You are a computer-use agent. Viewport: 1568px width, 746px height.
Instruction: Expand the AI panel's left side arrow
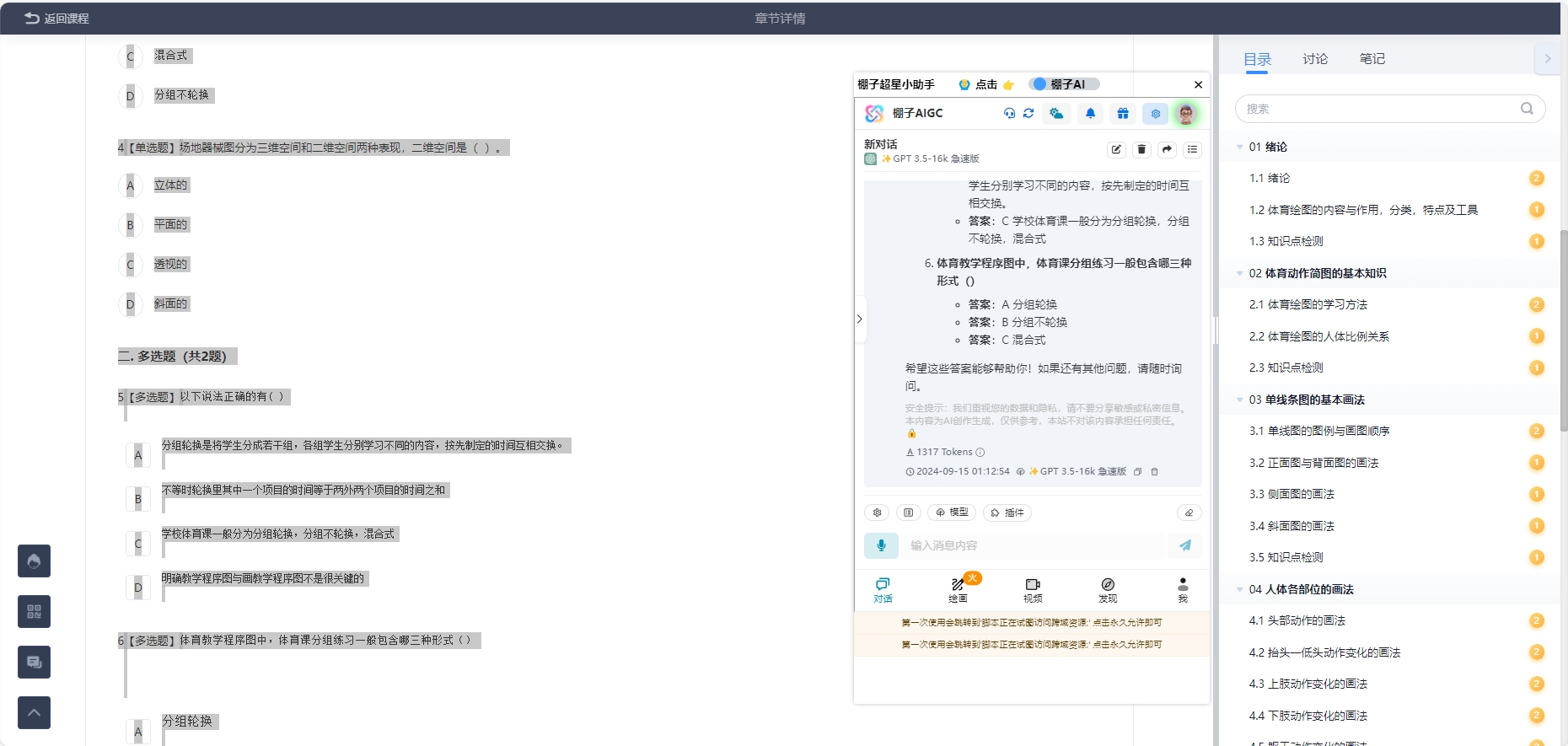pos(859,319)
